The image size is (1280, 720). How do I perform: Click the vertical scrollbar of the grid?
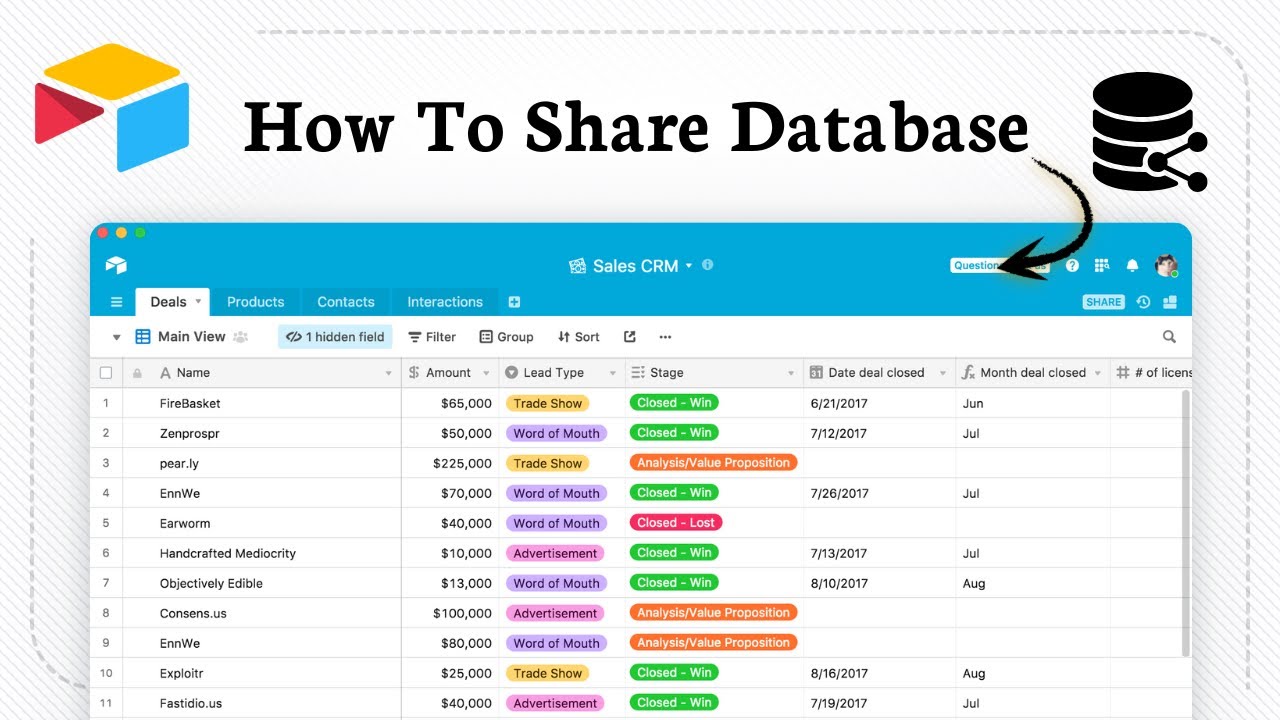(1187, 523)
